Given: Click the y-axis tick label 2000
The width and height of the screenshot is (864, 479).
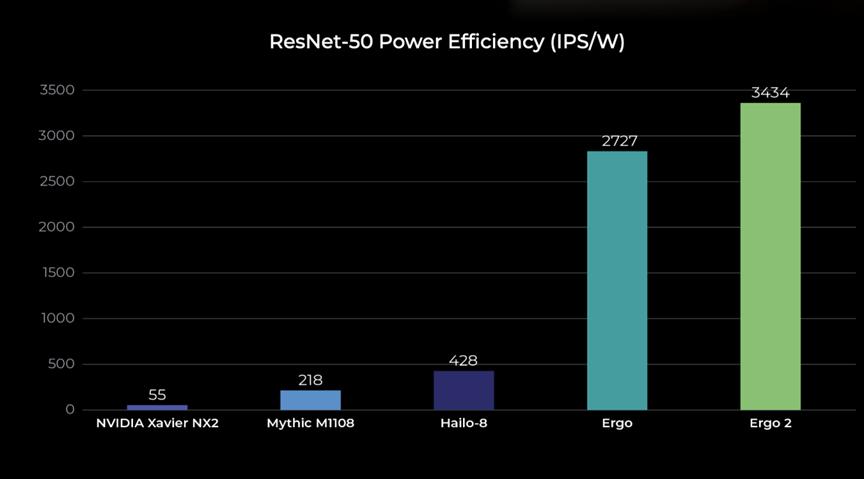Looking at the screenshot, I should (x=57, y=227).
